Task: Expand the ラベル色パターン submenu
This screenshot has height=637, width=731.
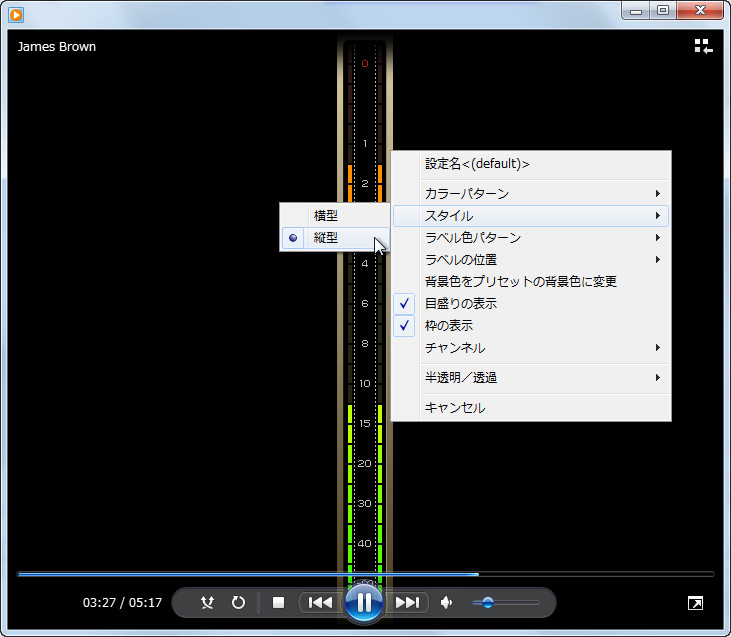Action: click(x=531, y=238)
